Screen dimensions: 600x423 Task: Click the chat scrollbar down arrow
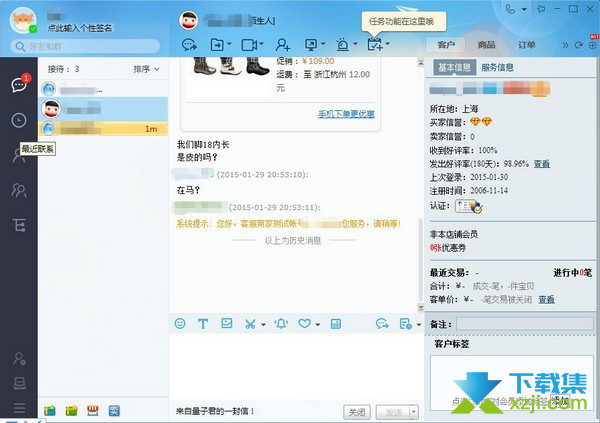click(x=421, y=307)
